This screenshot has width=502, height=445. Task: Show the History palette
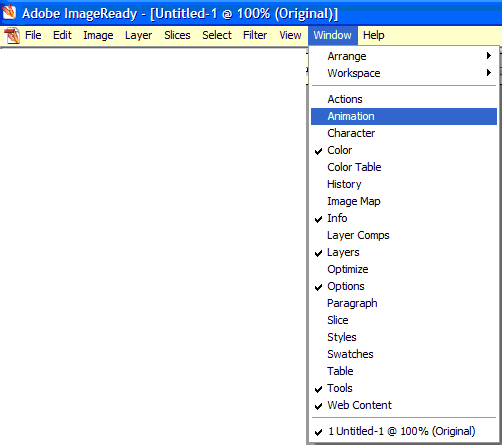tap(404, 184)
